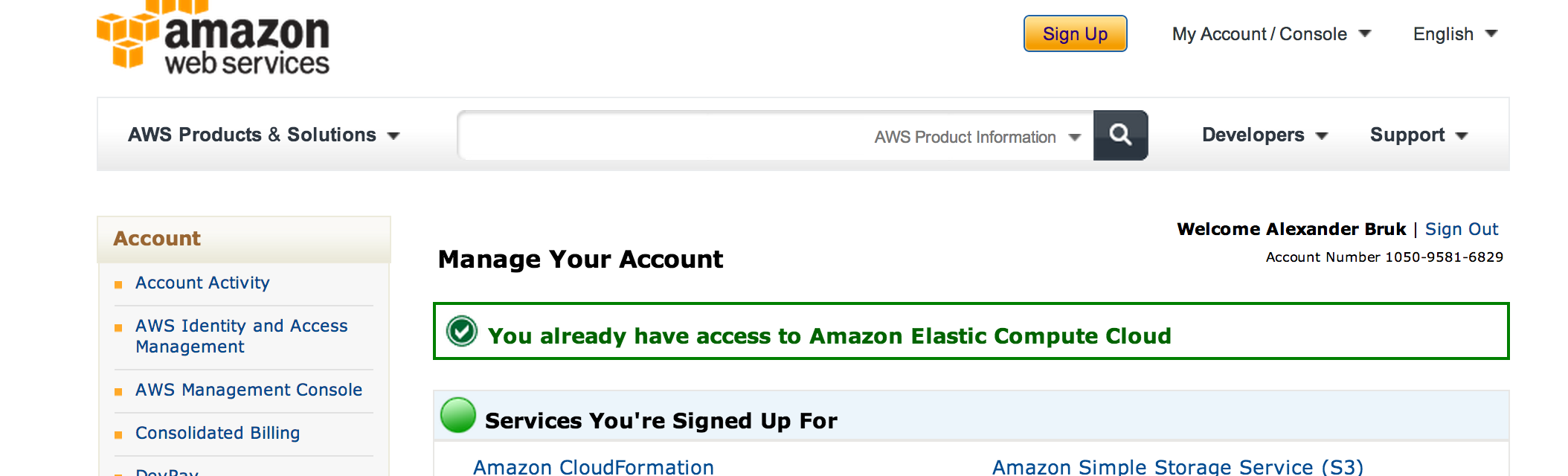The image size is (1568, 476).
Task: Click the orange Sign Up button
Action: (x=1075, y=34)
